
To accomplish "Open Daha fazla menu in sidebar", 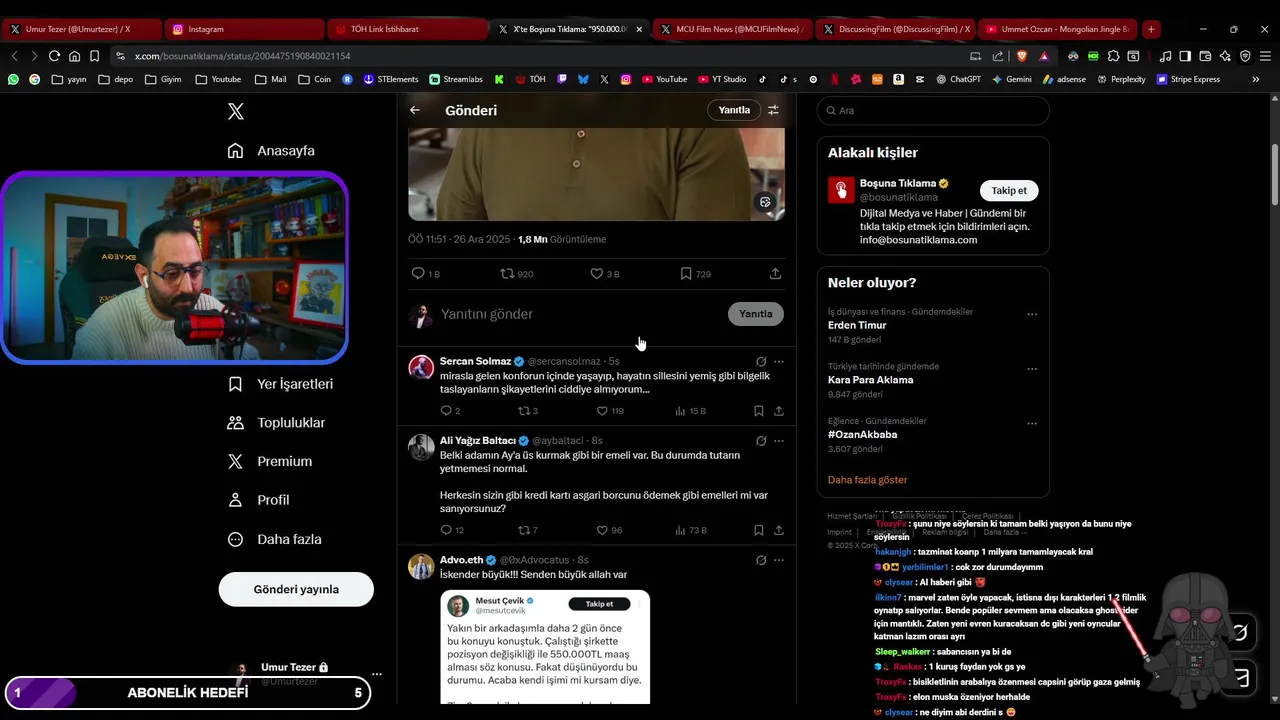I will (275, 539).
